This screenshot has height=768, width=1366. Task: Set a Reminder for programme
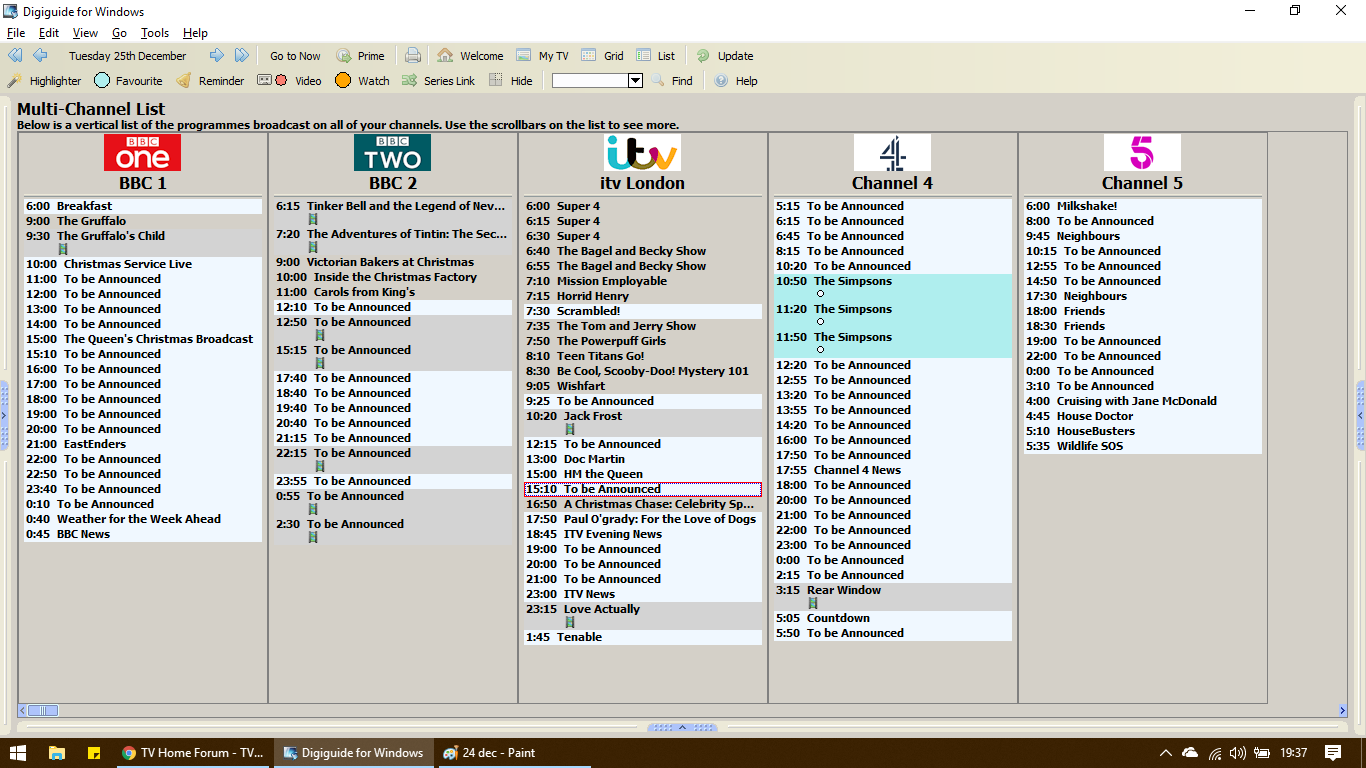pos(210,81)
